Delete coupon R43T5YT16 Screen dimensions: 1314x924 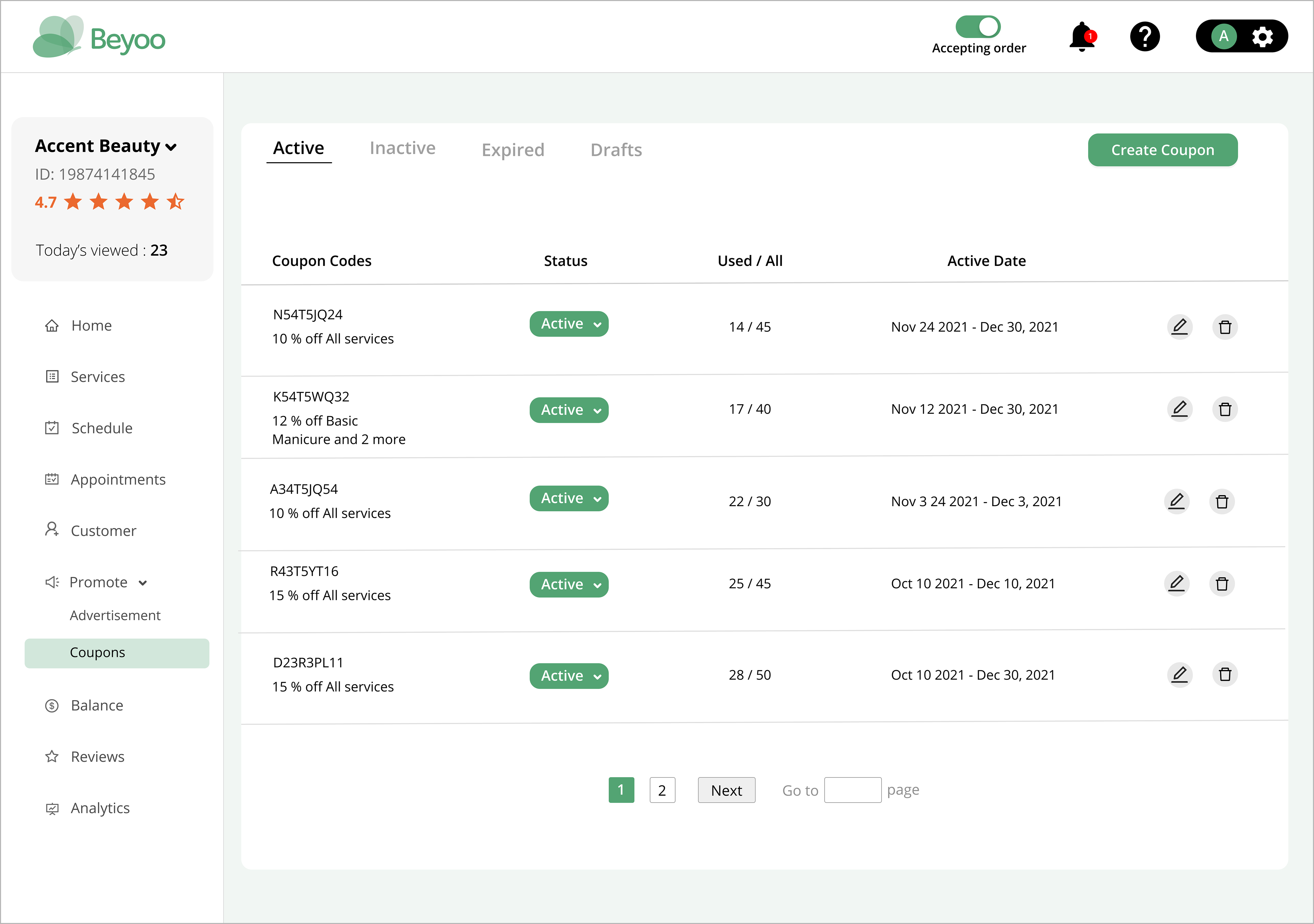click(1222, 584)
